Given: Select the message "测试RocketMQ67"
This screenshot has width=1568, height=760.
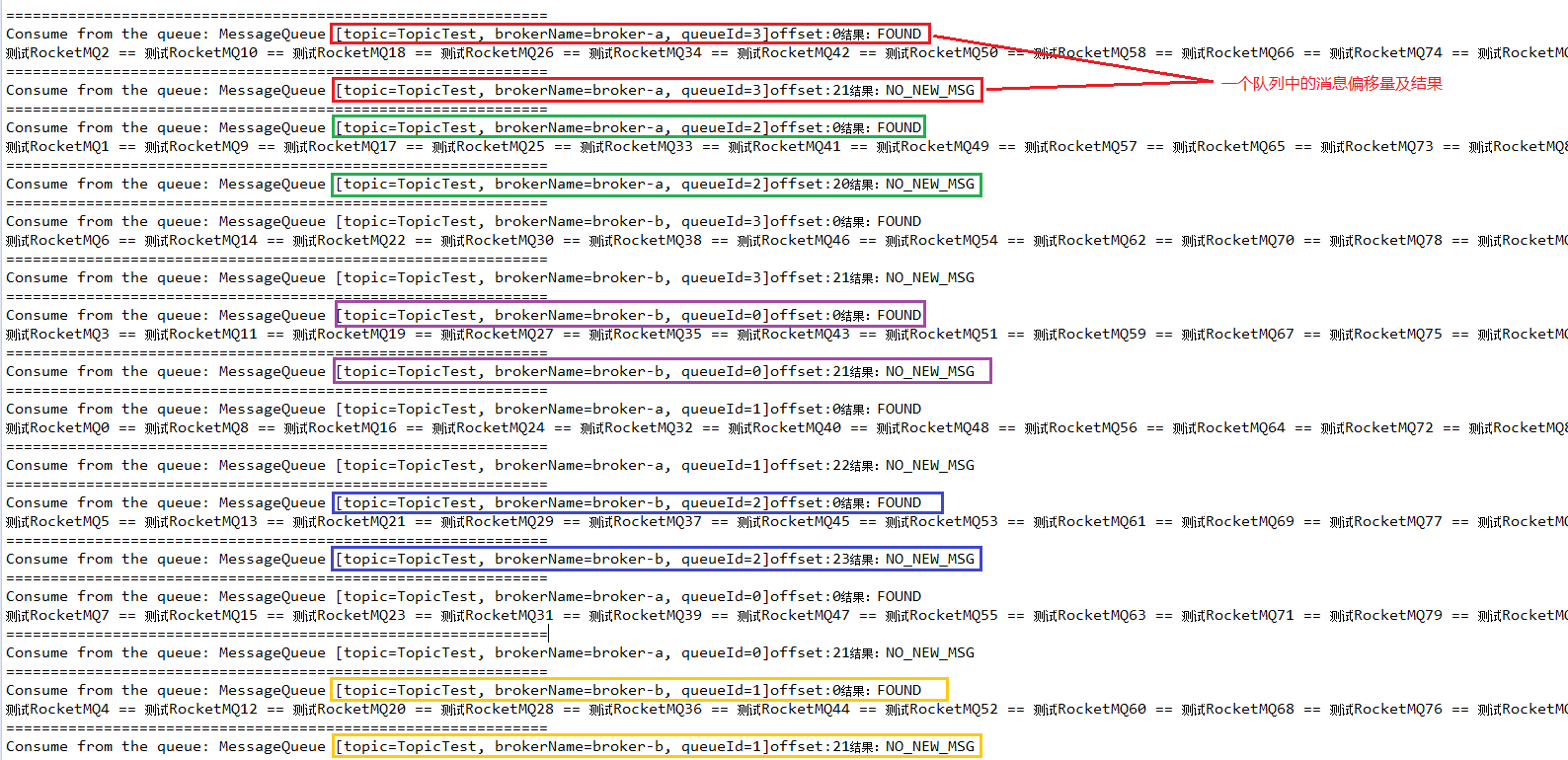Looking at the screenshot, I should [x=1238, y=334].
